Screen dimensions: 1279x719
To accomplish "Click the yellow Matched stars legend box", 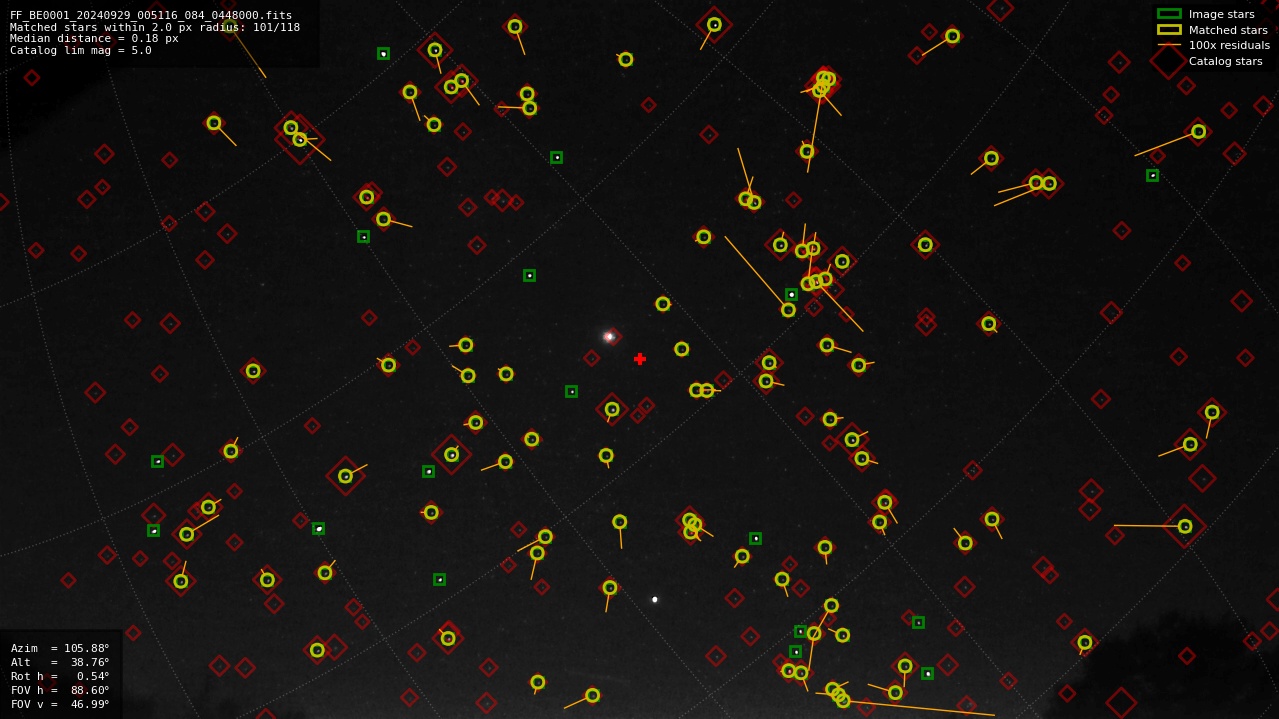I will [x=1169, y=30].
